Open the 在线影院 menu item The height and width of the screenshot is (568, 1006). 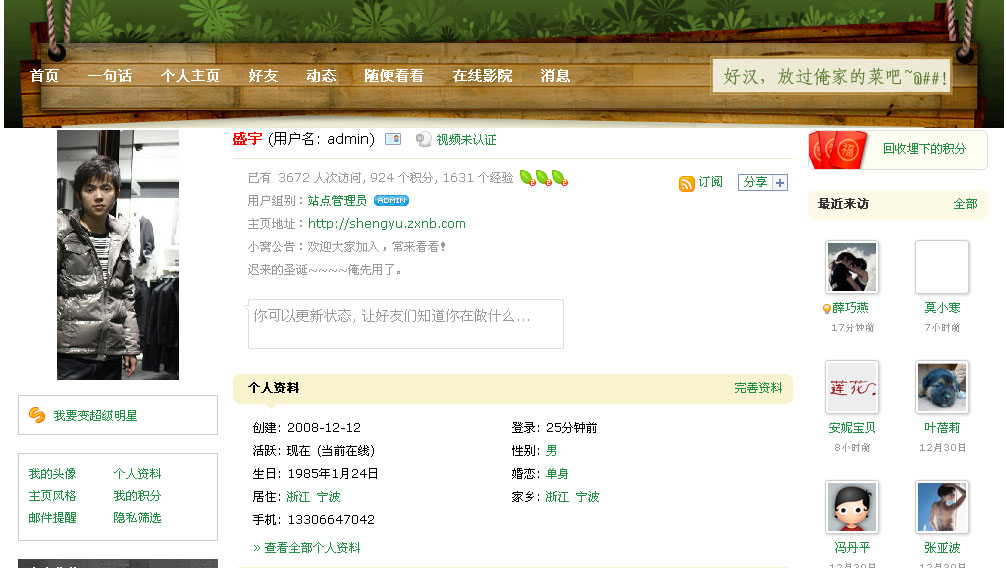pyautogui.click(x=482, y=76)
